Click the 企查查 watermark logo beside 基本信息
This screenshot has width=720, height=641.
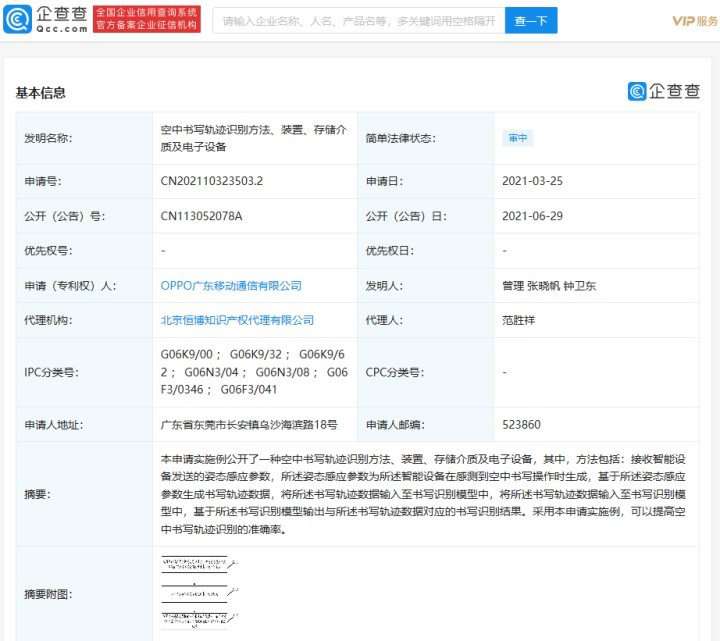(664, 91)
